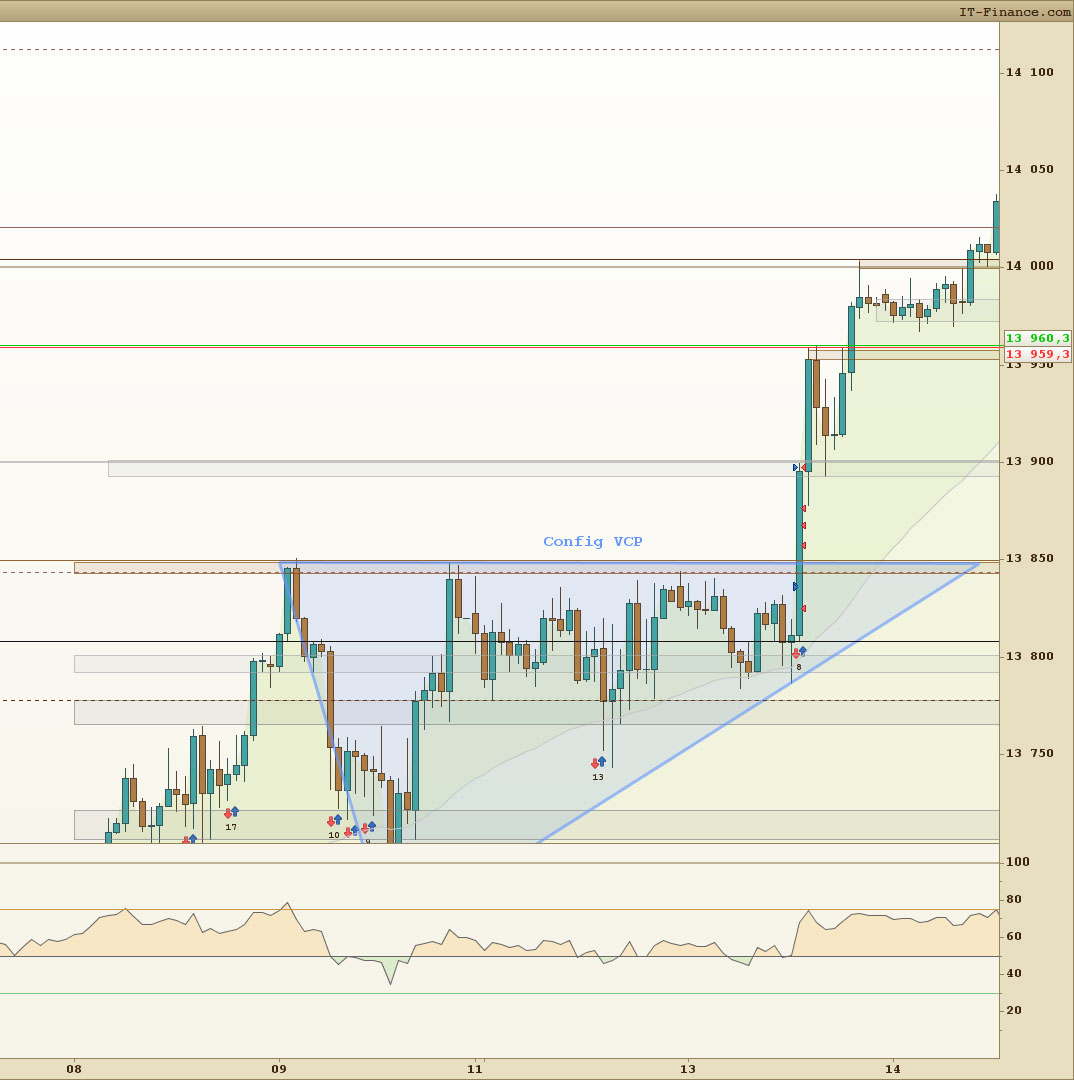1074x1080 pixels.
Task: Click the blue up arrow above signal 10
Action: (338, 819)
